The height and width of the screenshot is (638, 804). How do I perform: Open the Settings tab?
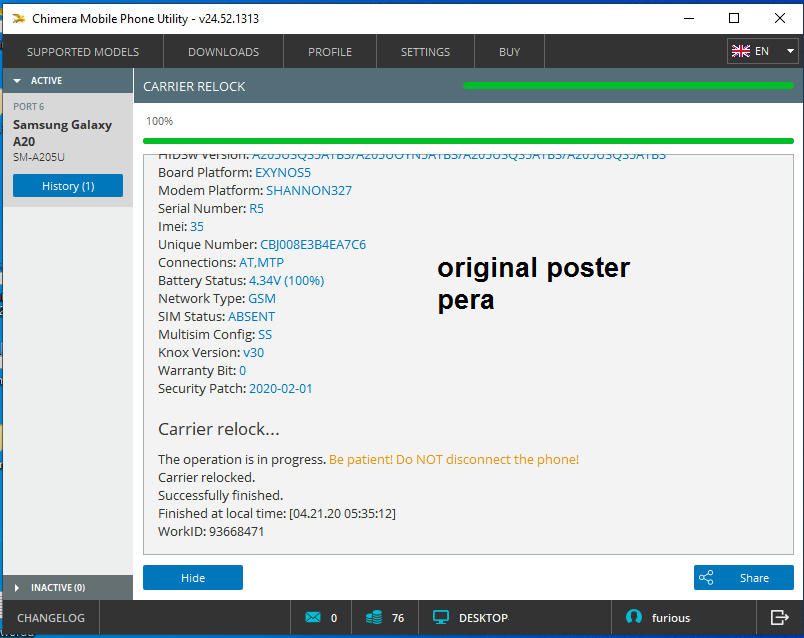click(x=425, y=52)
